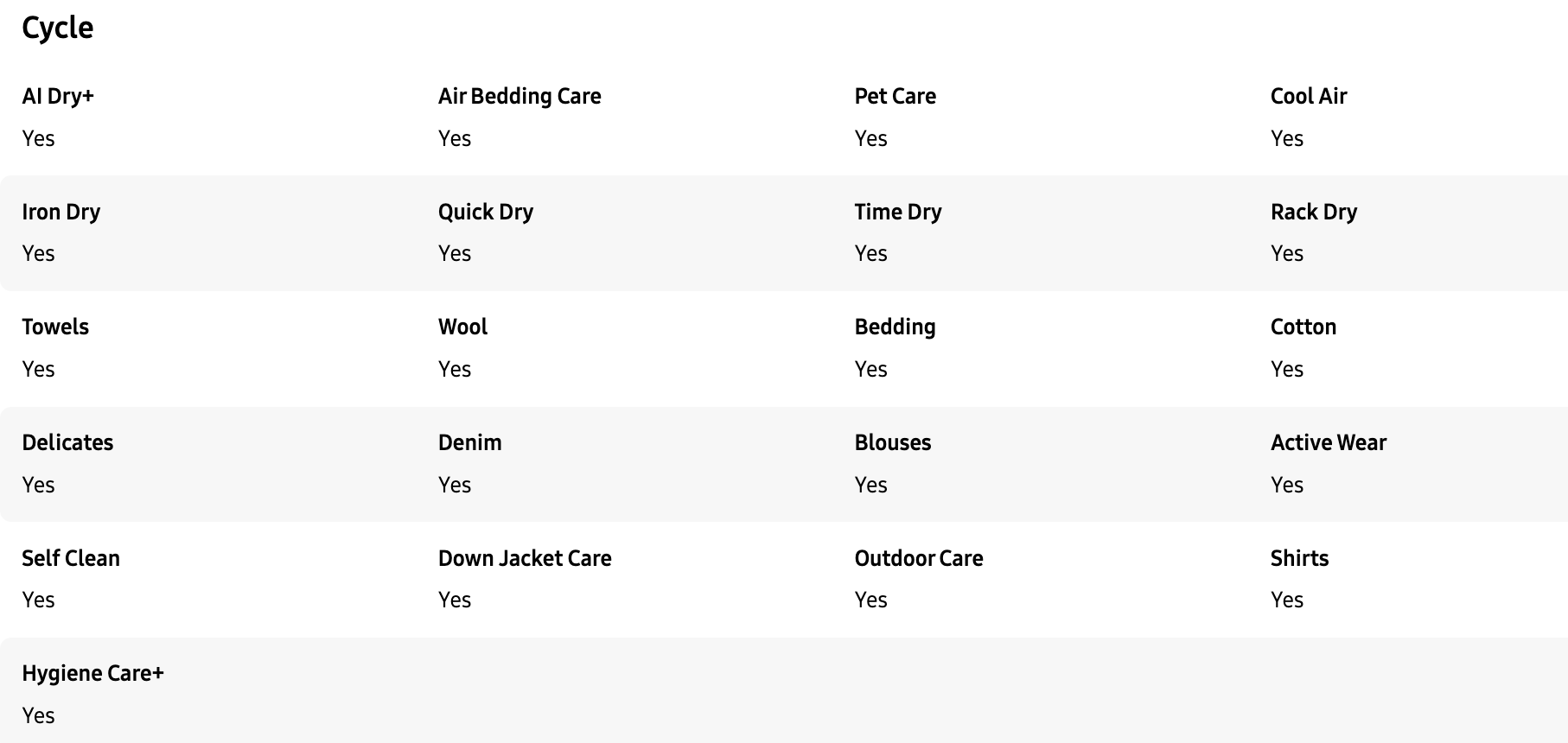Click the Cotton cycle label
Screen dimensions: 1568x743
pyautogui.click(x=1303, y=327)
